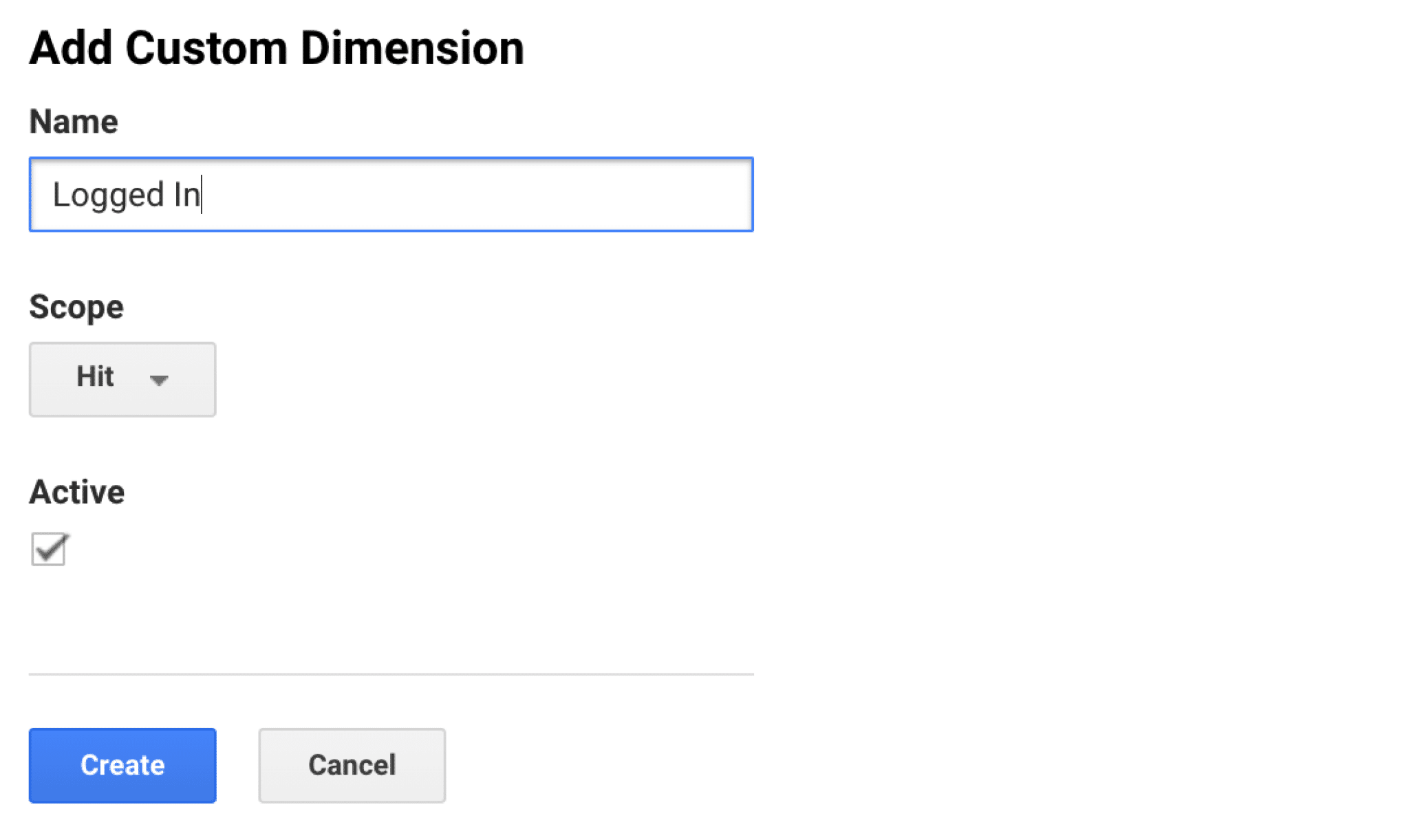Toggle the Active setting off
The height and width of the screenshot is (840, 1409).
point(48,549)
